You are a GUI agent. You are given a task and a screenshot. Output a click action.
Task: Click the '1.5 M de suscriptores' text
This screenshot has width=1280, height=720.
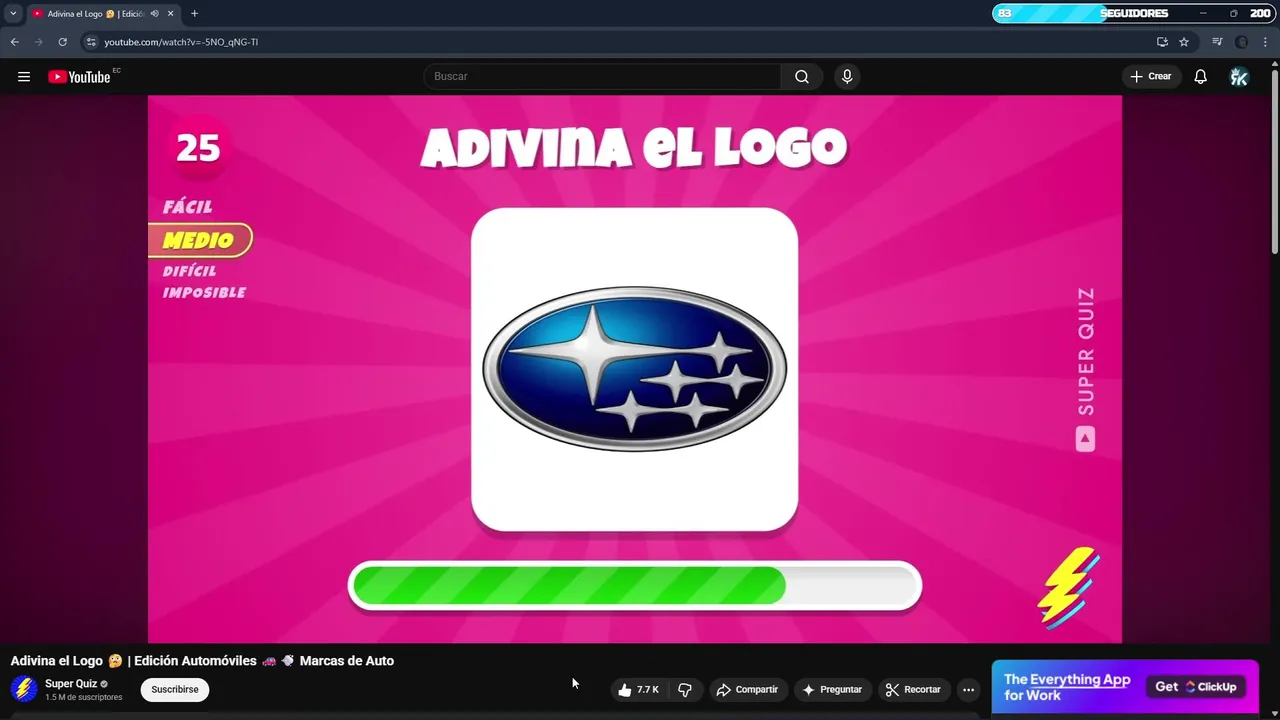(84, 698)
